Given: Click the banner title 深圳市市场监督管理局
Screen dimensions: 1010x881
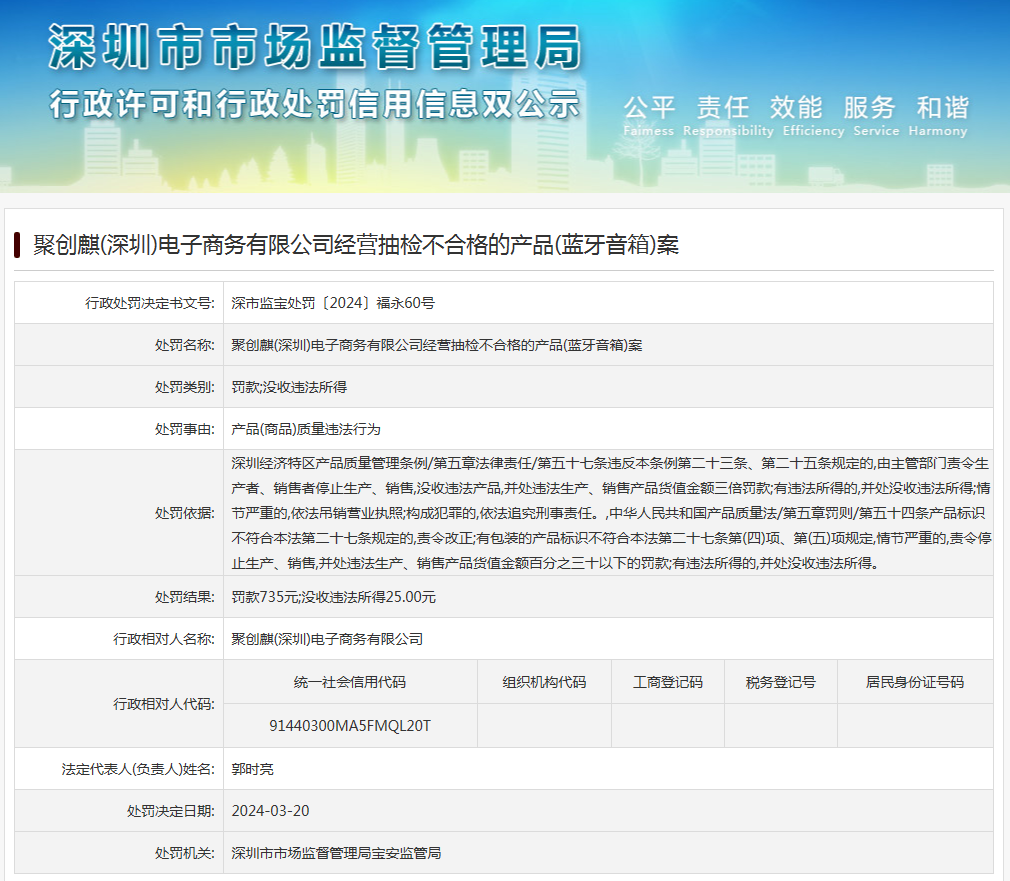Looking at the screenshot, I should tap(315, 46).
